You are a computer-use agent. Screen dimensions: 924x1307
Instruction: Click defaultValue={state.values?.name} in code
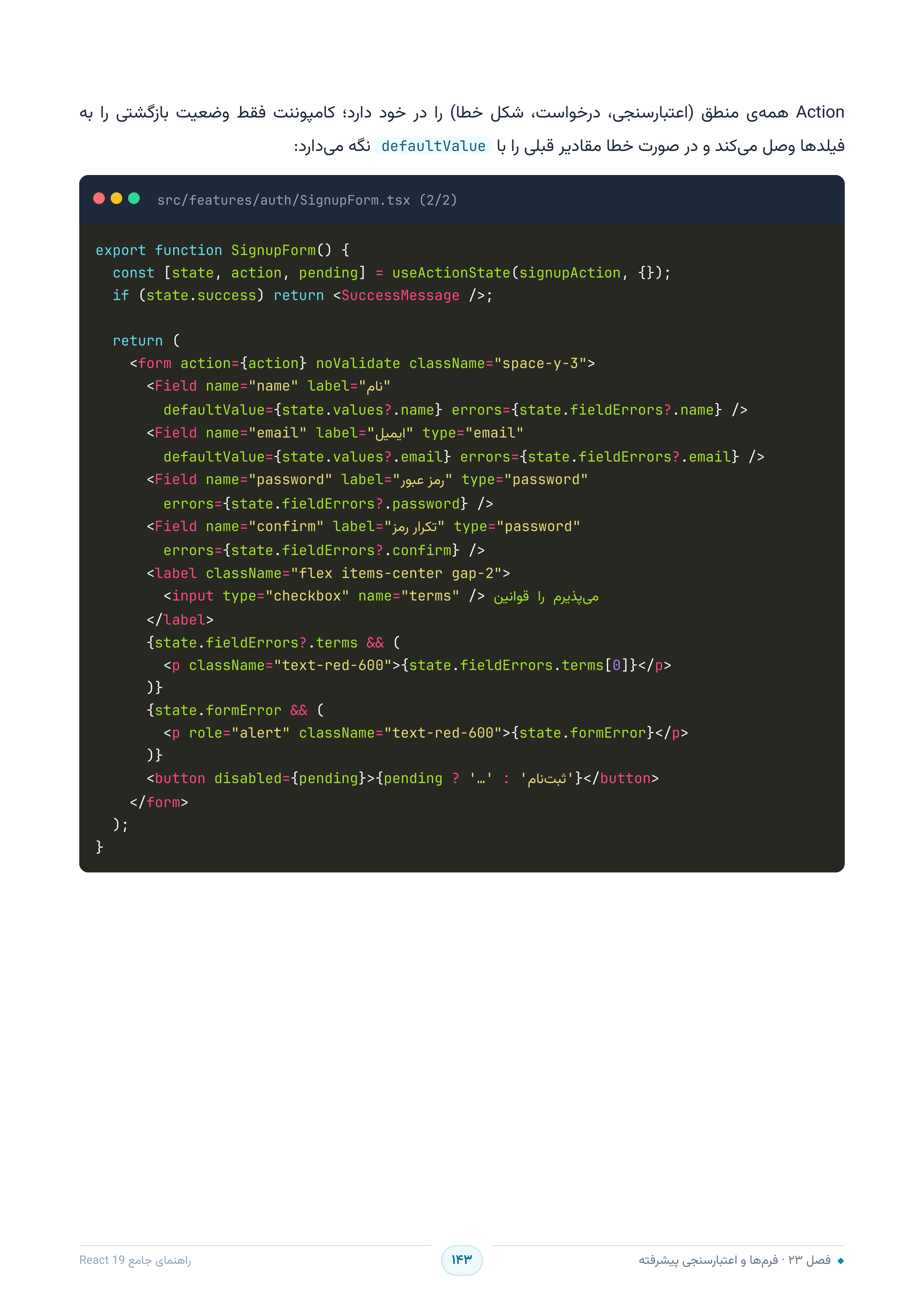303,410
